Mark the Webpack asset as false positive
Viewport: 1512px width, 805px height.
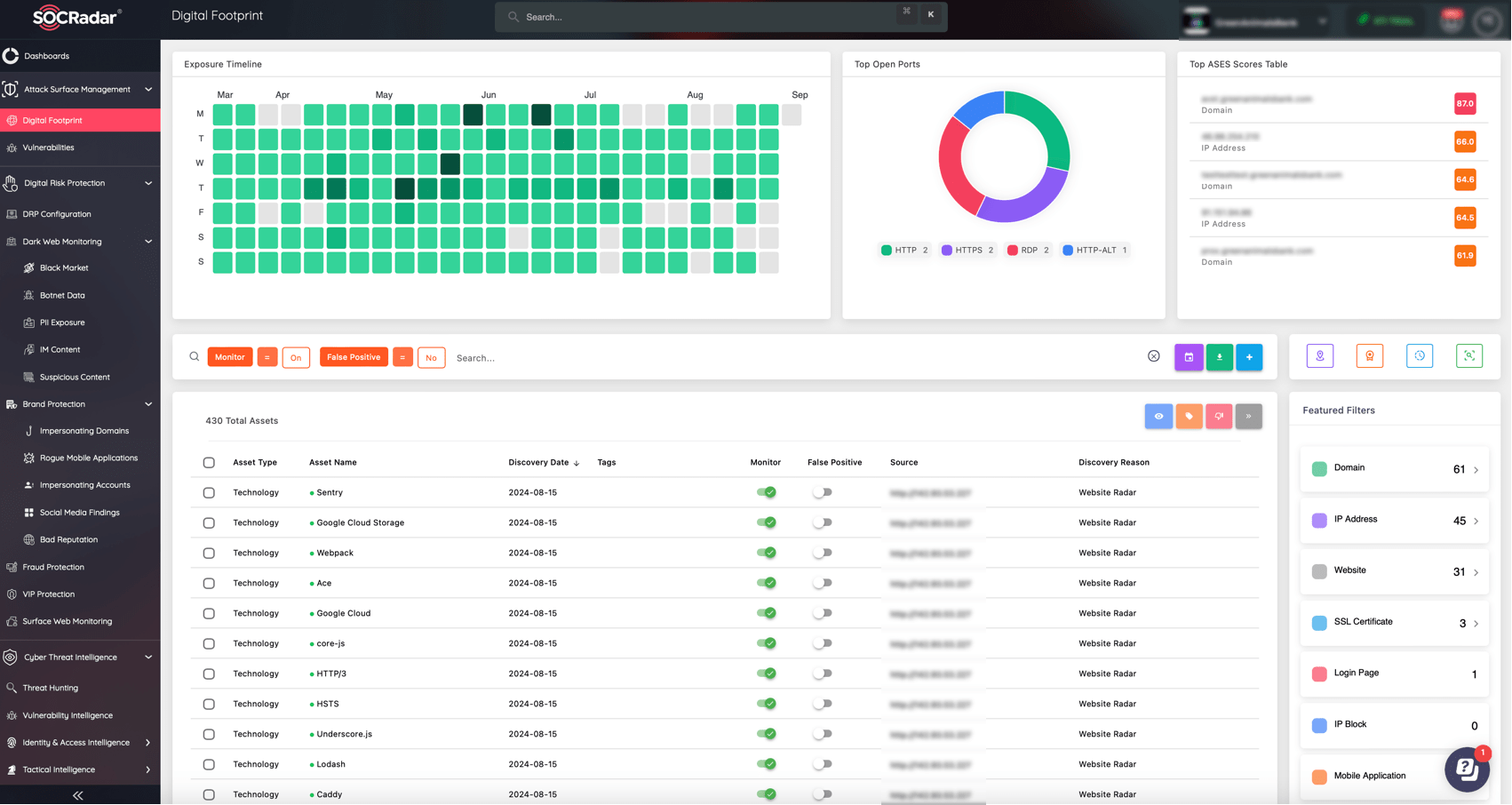[822, 553]
